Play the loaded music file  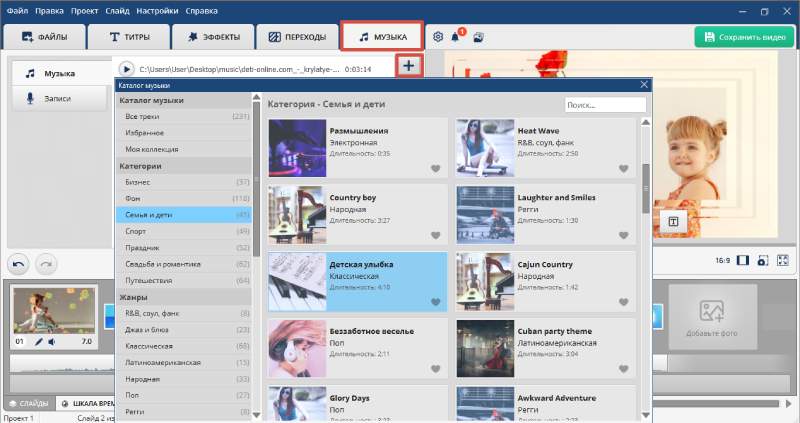[x=126, y=69]
